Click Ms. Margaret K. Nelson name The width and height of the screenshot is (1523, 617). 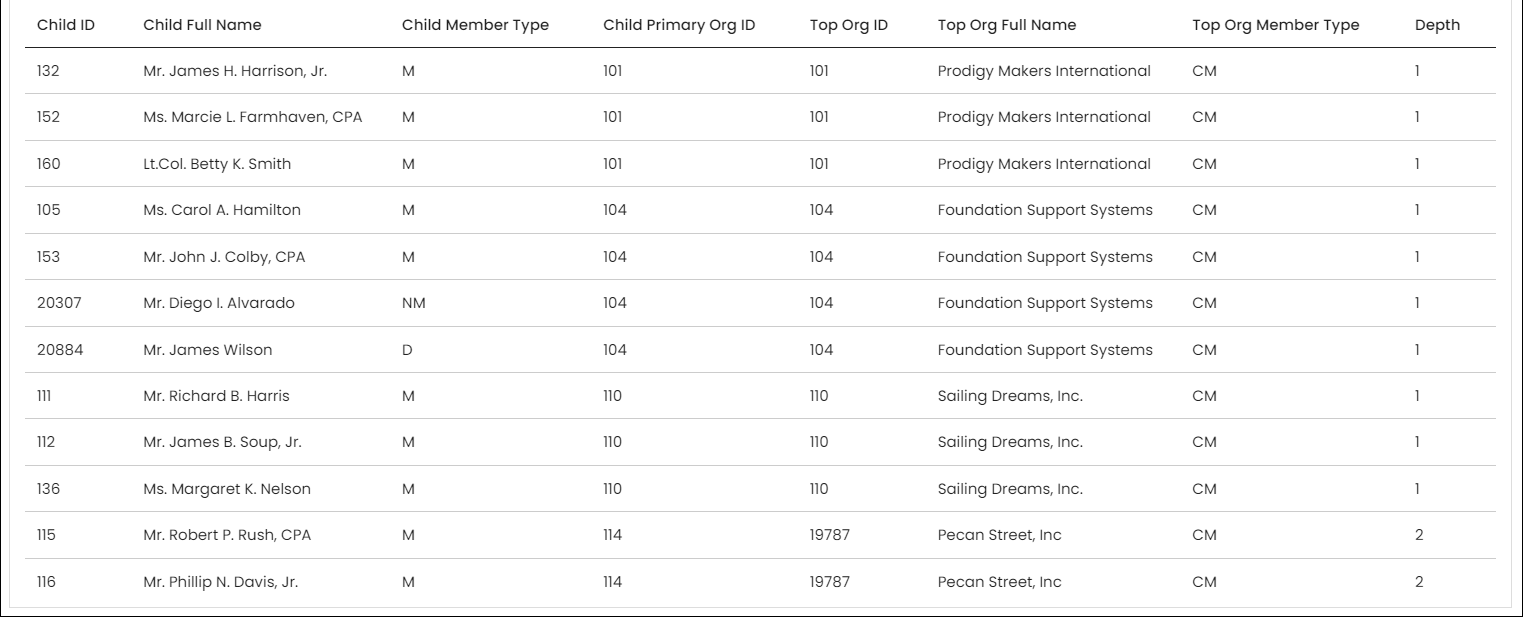pyautogui.click(x=227, y=489)
